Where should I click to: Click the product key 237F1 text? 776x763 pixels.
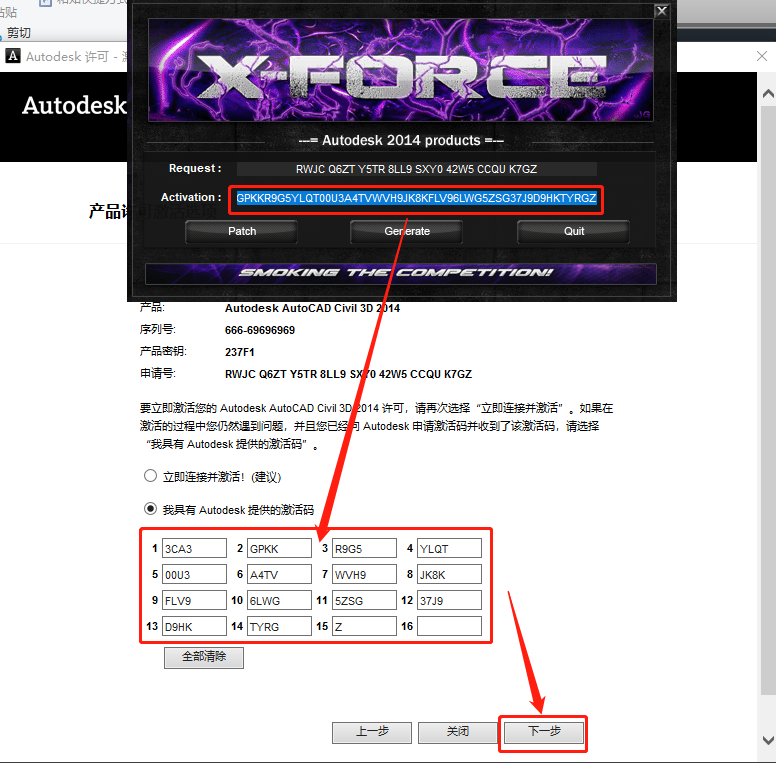click(x=240, y=352)
